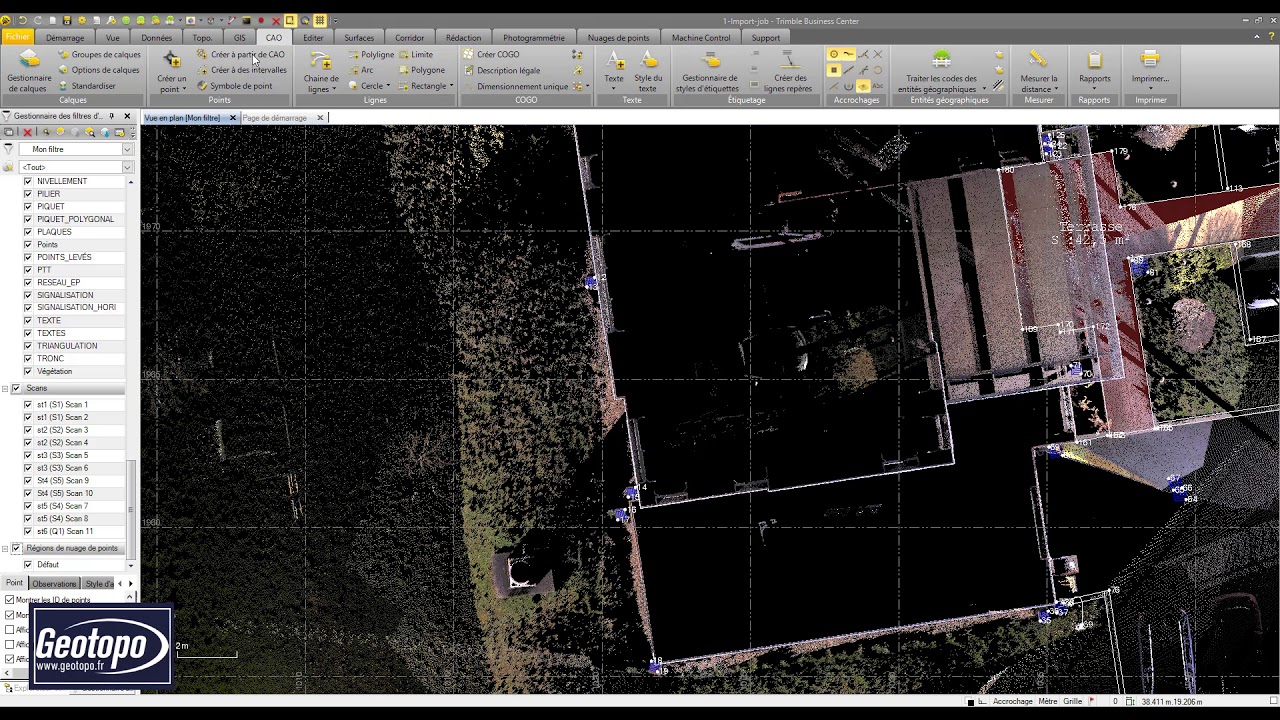Image resolution: width=1280 pixels, height=720 pixels.
Task: Select the Page de démarrage view tab
Action: point(275,118)
